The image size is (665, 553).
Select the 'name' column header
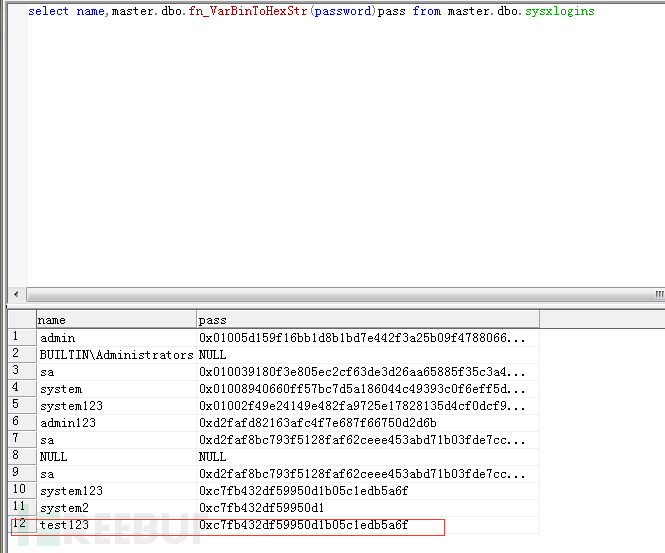[116, 320]
